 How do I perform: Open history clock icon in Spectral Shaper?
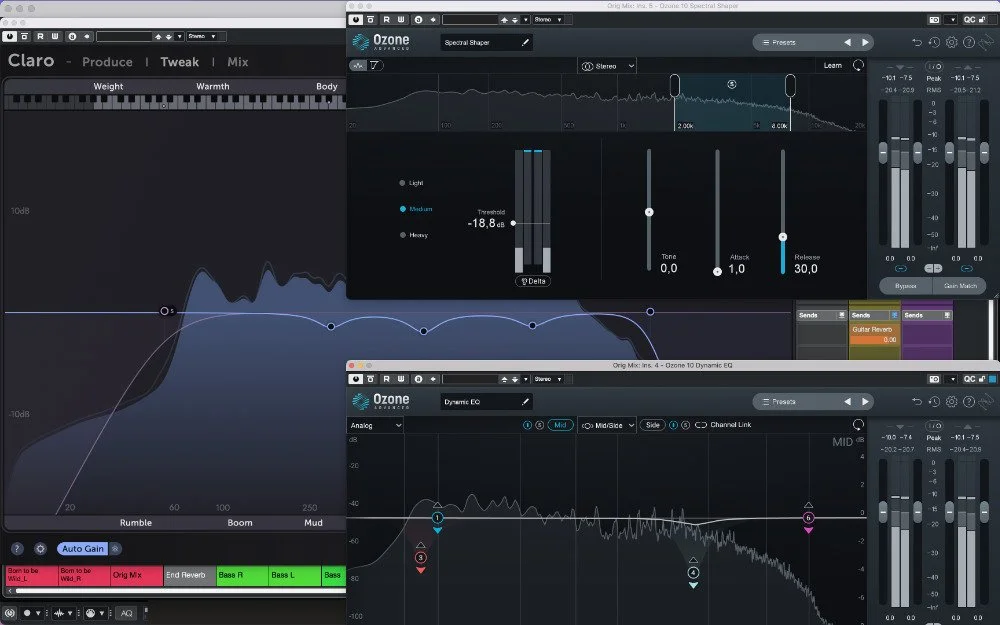tap(934, 43)
